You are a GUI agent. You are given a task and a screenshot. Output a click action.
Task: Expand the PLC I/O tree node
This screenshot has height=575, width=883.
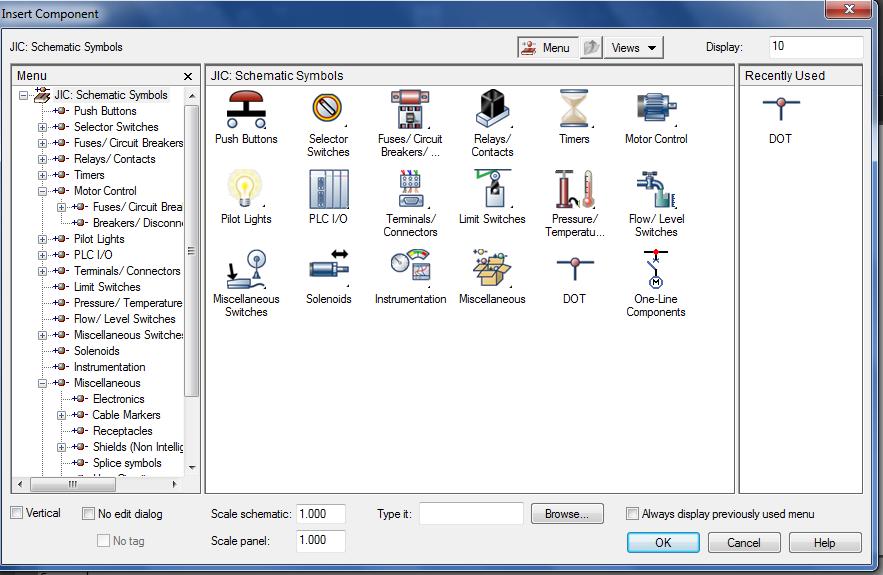(x=42, y=255)
